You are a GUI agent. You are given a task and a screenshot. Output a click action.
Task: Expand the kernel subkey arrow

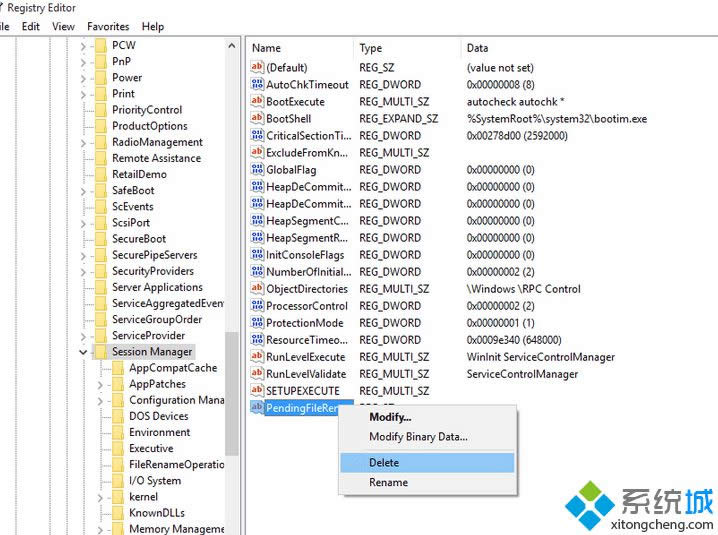click(100, 497)
